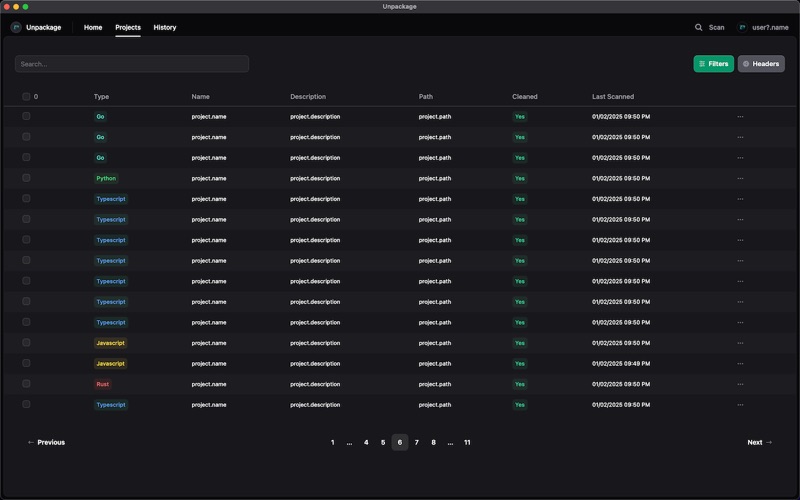
Task: Go to Previous page
Action: (x=46, y=442)
